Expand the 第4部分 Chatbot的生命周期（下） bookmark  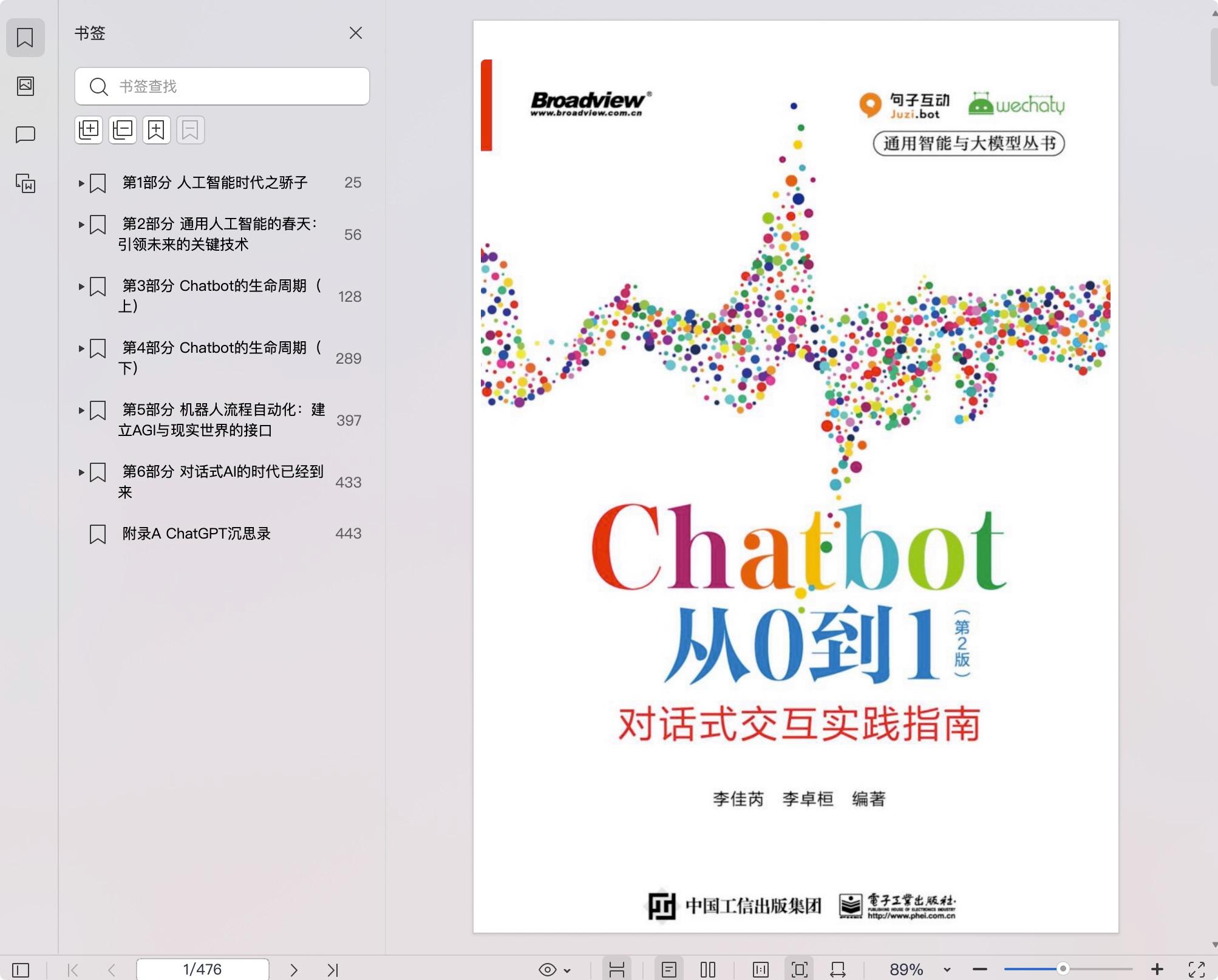(81, 349)
